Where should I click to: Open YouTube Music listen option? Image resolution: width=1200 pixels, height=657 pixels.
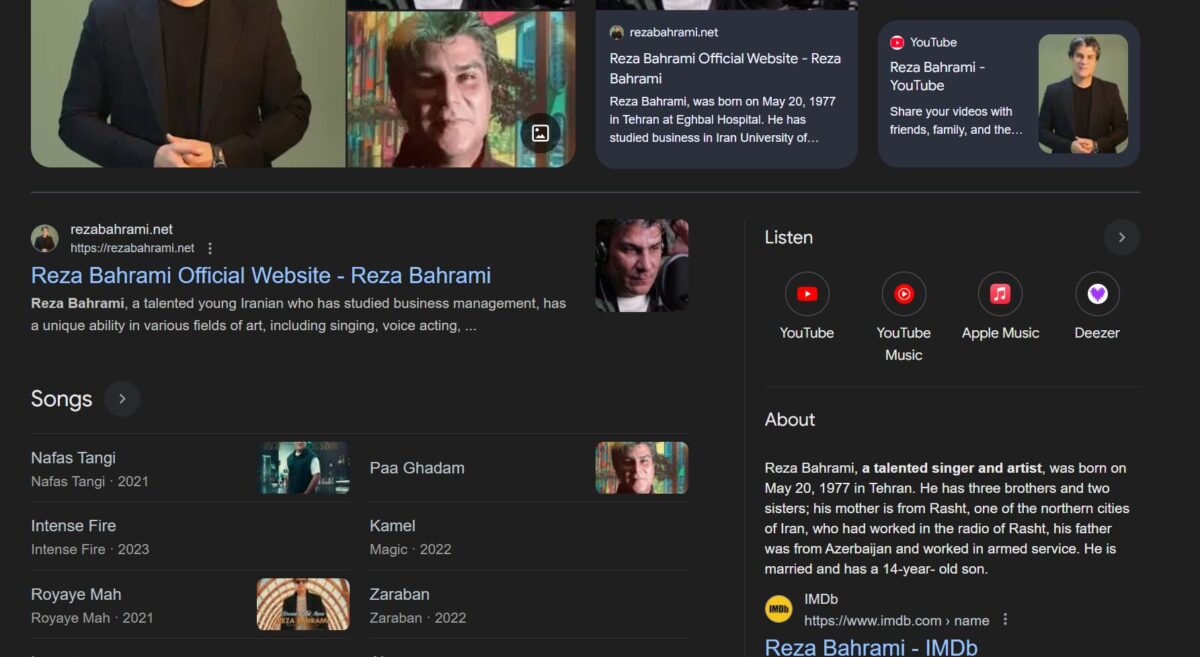click(903, 294)
